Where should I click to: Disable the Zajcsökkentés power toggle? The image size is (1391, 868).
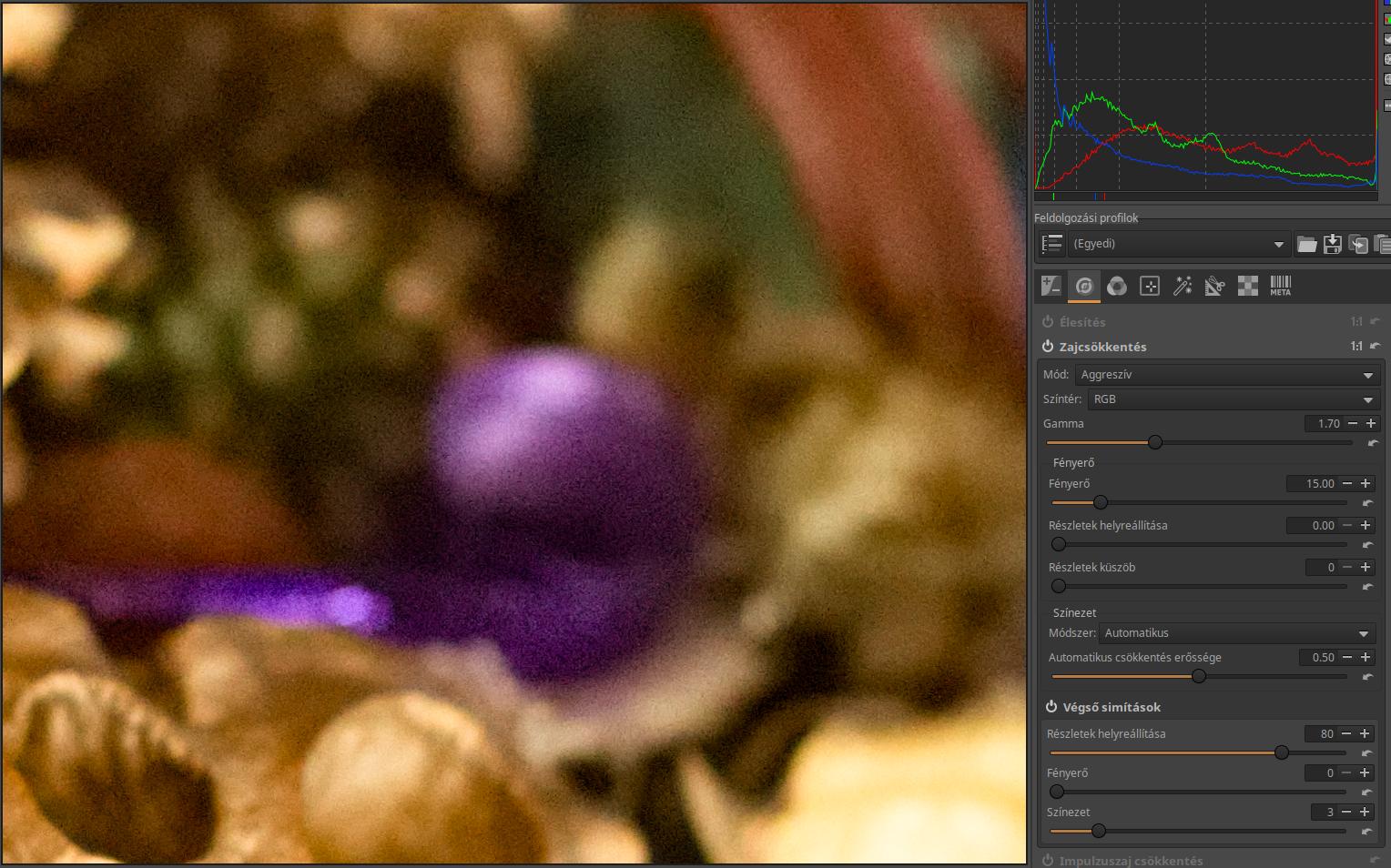(1048, 347)
